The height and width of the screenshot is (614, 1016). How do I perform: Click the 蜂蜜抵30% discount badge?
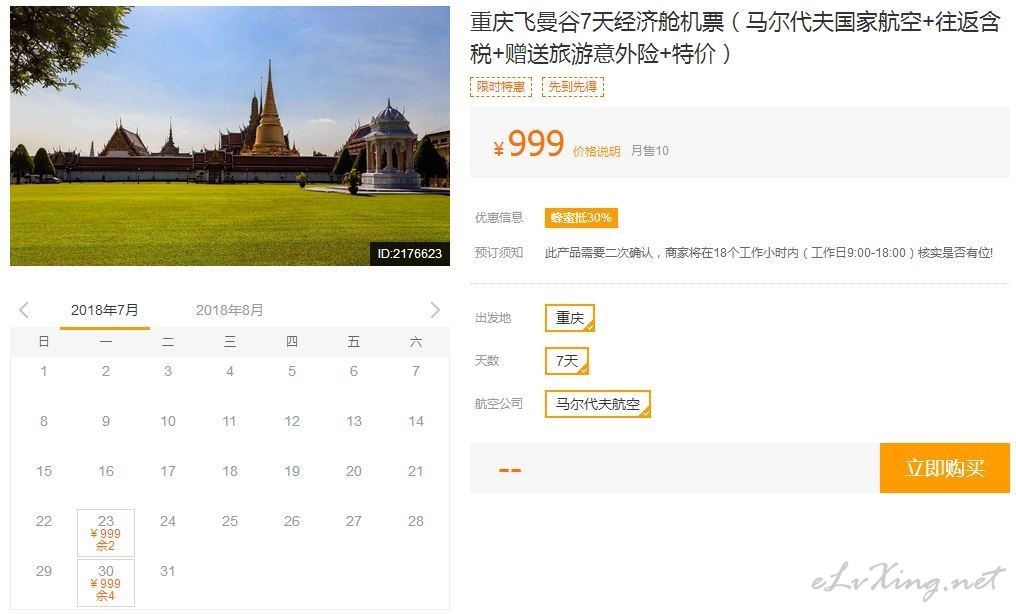click(x=581, y=218)
